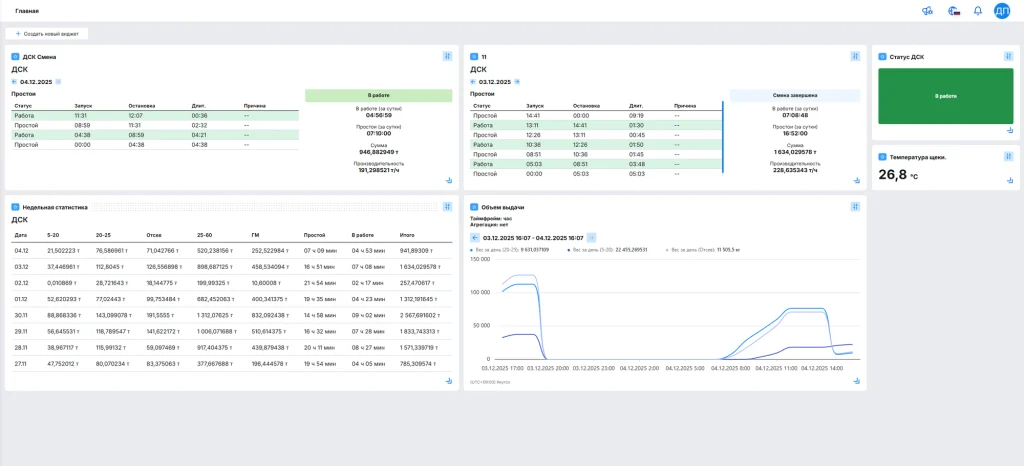Click the scrollbar of widget 11 downtime table
Image resolution: width=1024 pixels, height=466 pixels.
click(723, 136)
